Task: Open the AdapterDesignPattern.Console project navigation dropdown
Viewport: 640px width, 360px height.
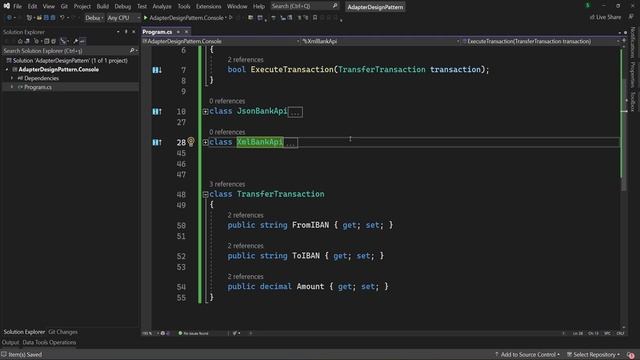Action: (x=221, y=41)
